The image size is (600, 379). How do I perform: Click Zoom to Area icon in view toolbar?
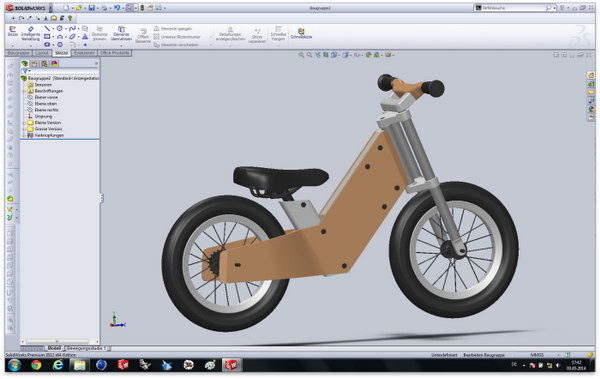pos(309,55)
